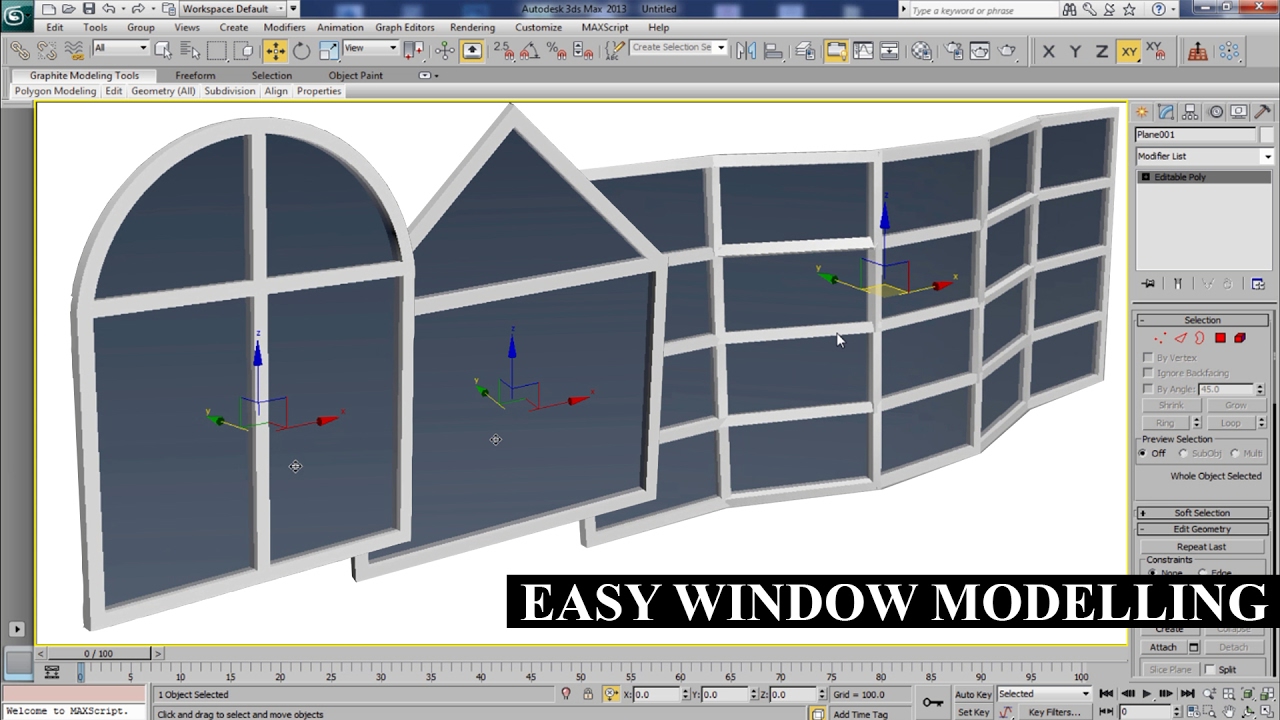Collapse the Selection rollout
Image resolution: width=1280 pixels, height=720 pixels.
(x=1202, y=320)
